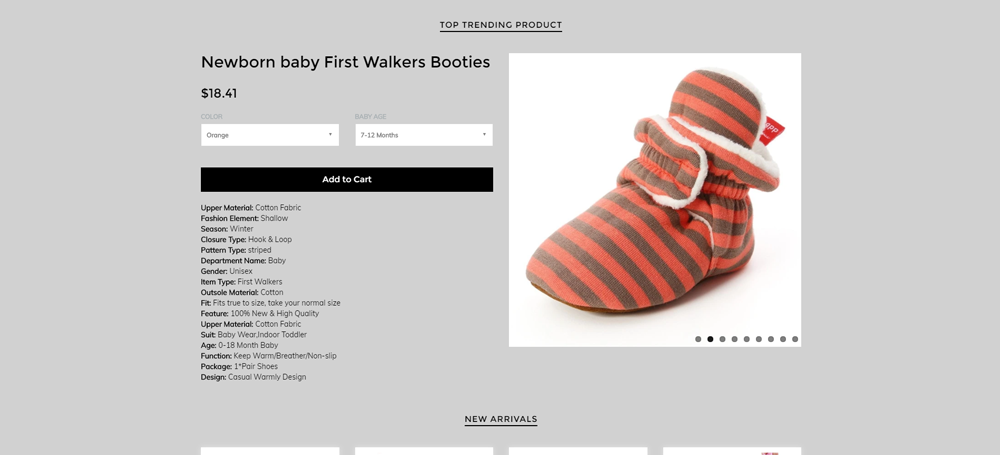Jump to the third product image dot
Image resolution: width=1000 pixels, height=455 pixels.
point(722,339)
